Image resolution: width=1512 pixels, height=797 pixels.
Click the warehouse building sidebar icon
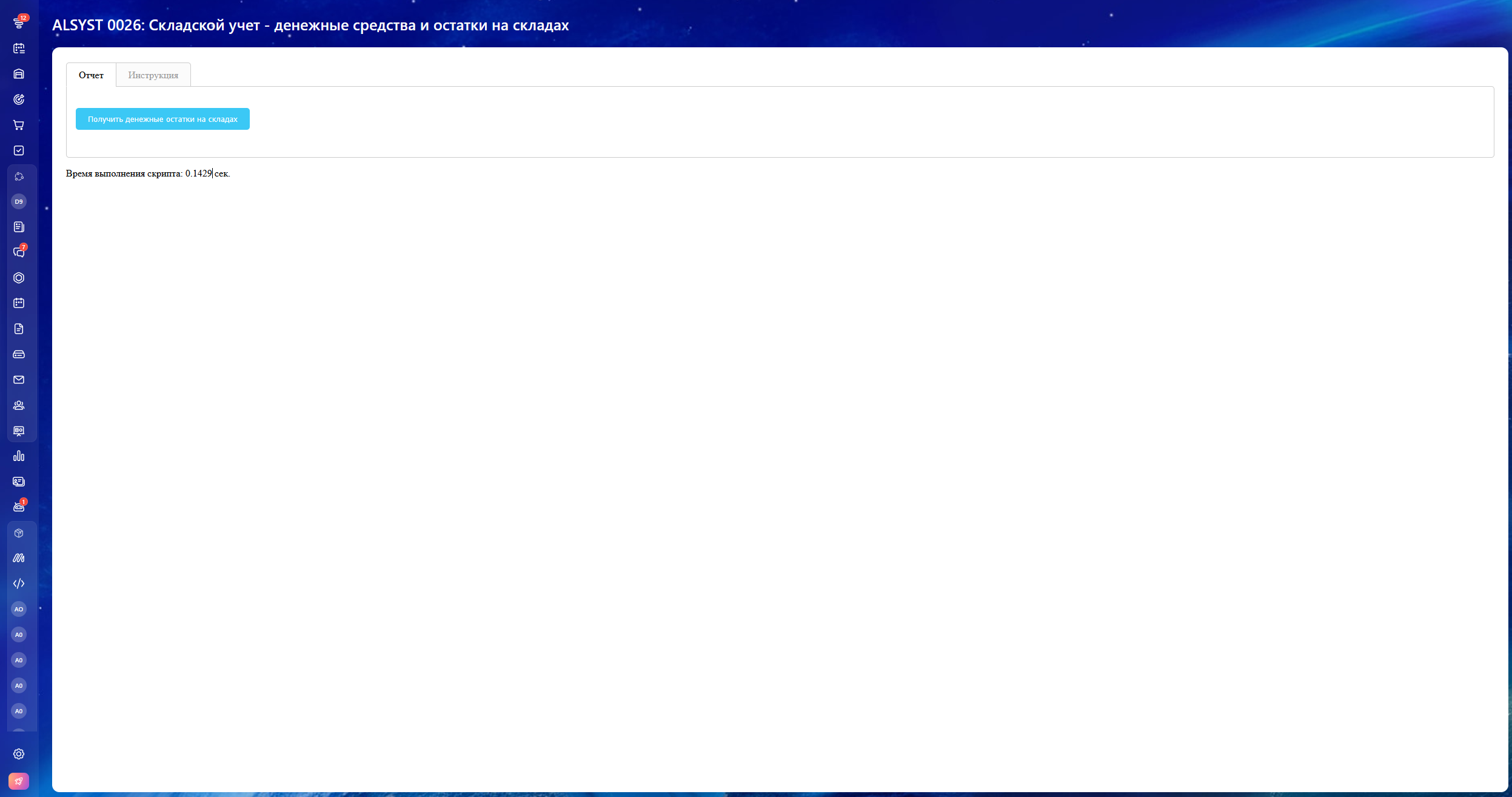click(x=19, y=74)
